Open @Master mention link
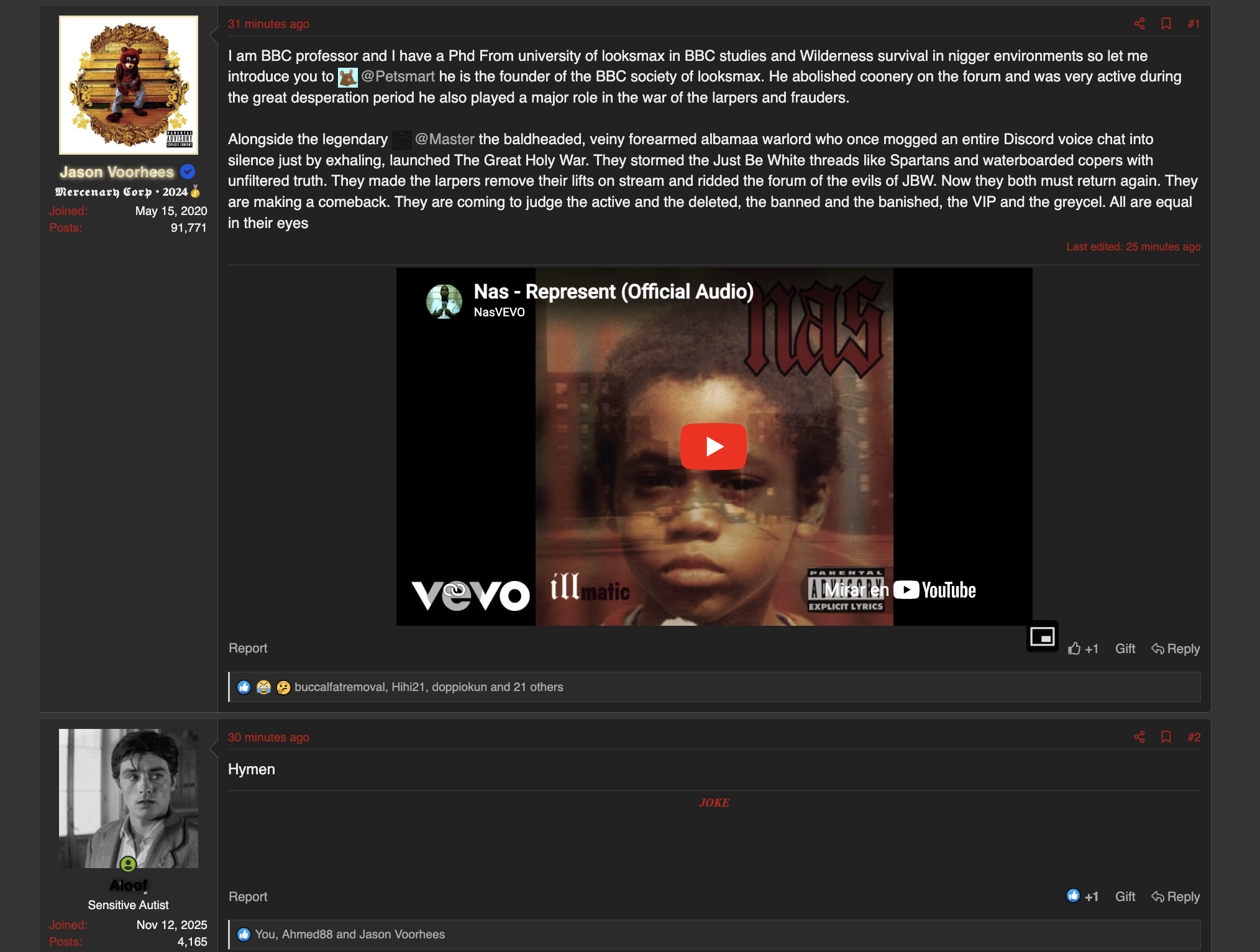Viewport: 1260px width, 952px height. click(444, 139)
